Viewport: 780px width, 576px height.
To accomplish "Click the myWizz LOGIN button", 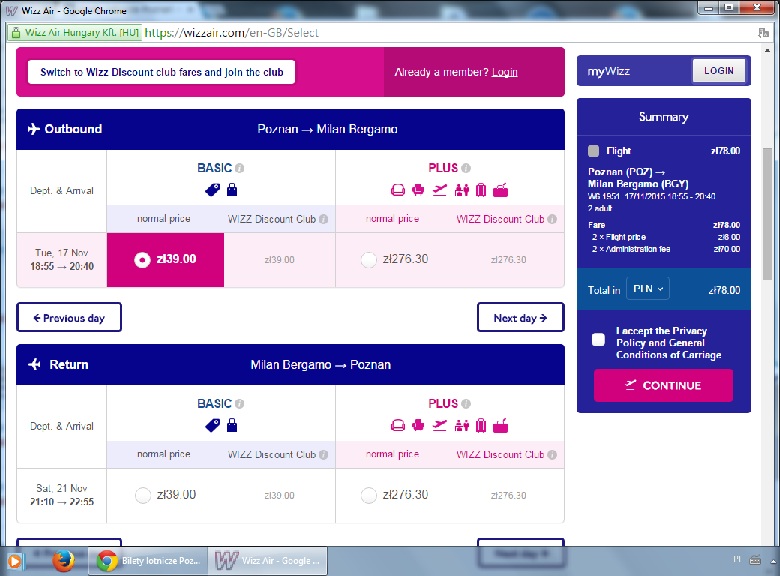I will (x=719, y=71).
